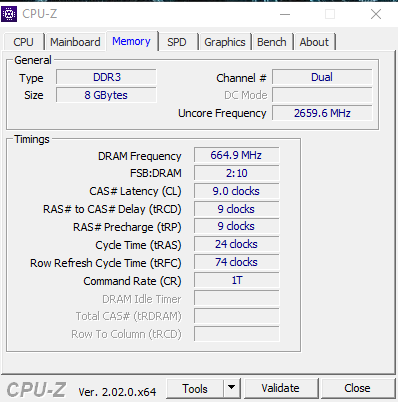Click the DRAM Frequency value field
The height and width of the screenshot is (402, 398).
(x=236, y=155)
